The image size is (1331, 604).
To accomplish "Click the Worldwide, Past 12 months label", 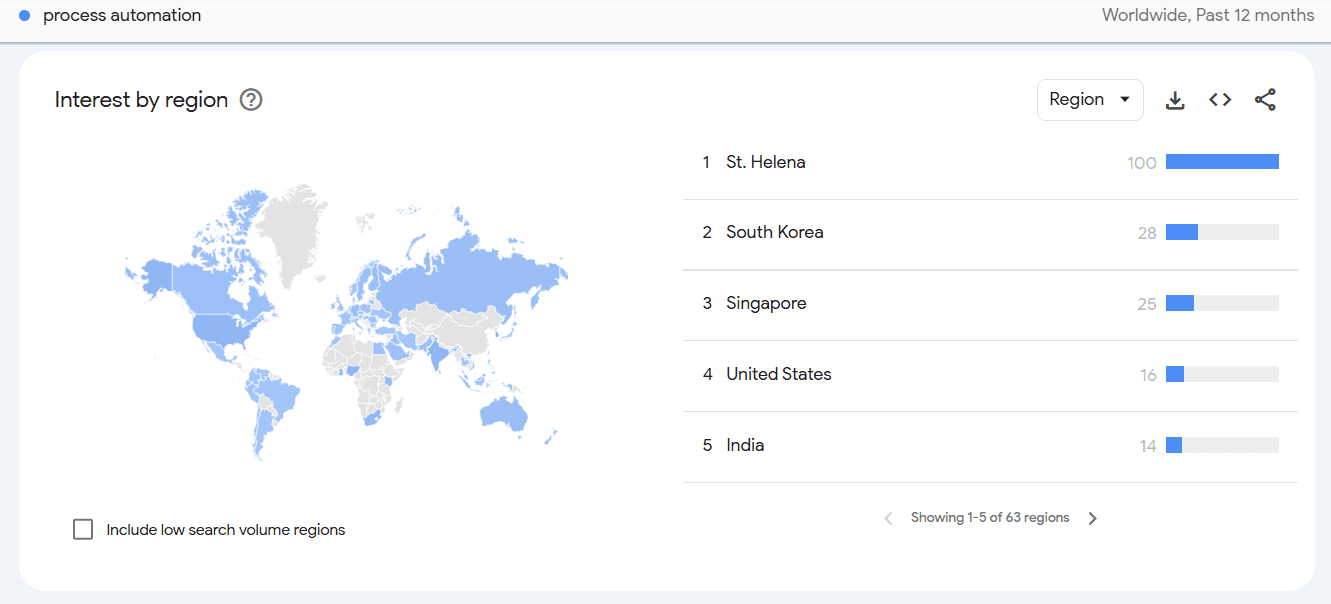I will (1207, 15).
